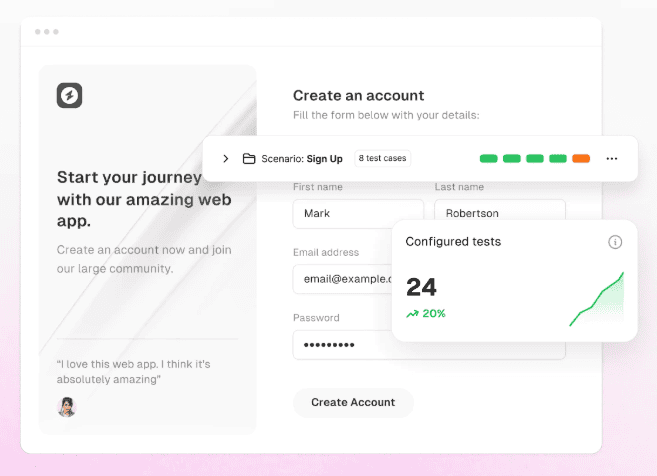Click the info icon on Configured tests
This screenshot has width=657, height=476.
pyautogui.click(x=615, y=242)
